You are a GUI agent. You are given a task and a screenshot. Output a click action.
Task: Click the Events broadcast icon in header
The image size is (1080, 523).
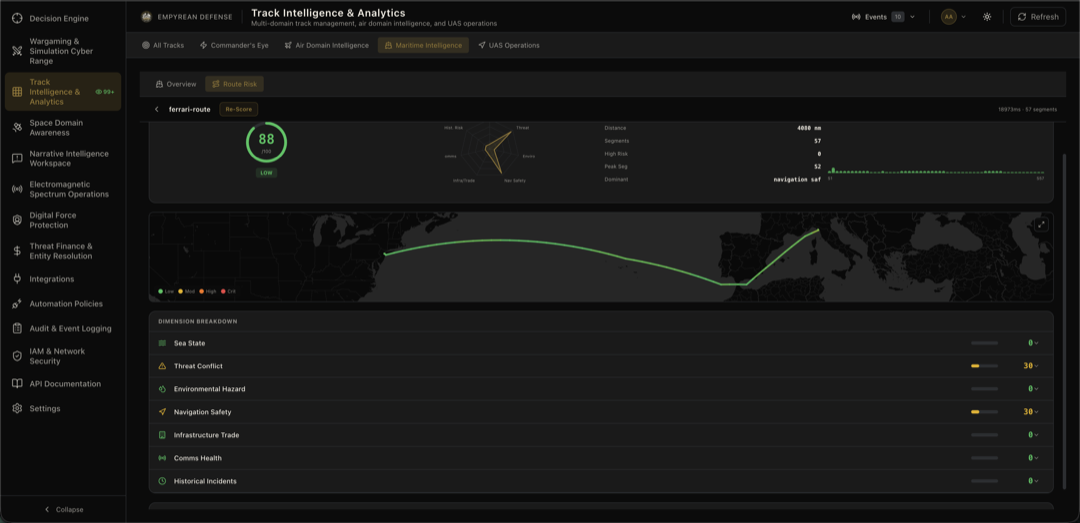[856, 17]
